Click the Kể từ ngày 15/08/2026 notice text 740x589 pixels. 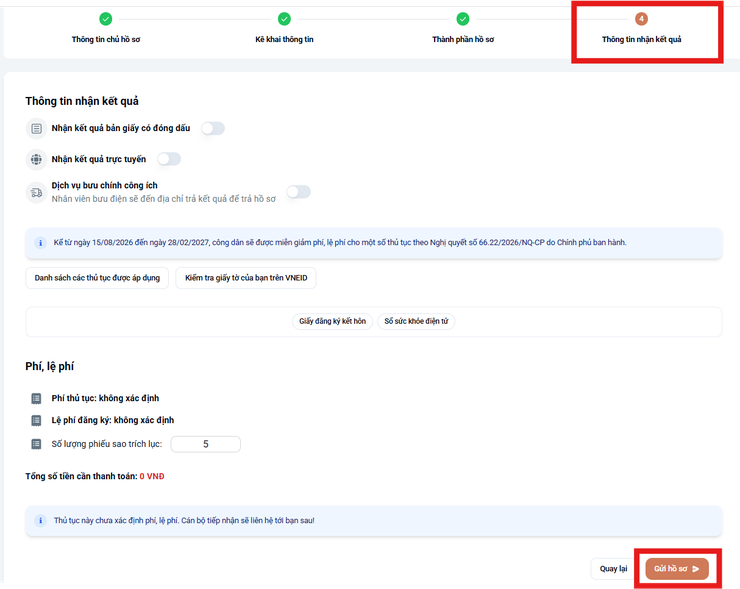[340, 243]
